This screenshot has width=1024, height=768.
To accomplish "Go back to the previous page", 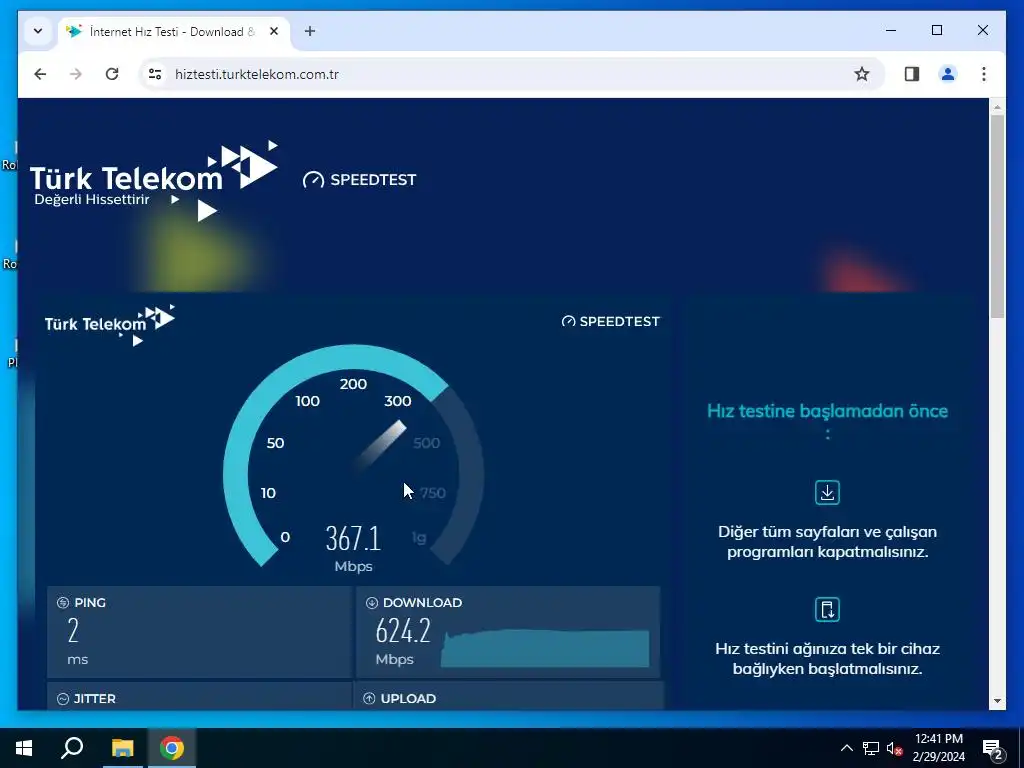I will pyautogui.click(x=40, y=74).
